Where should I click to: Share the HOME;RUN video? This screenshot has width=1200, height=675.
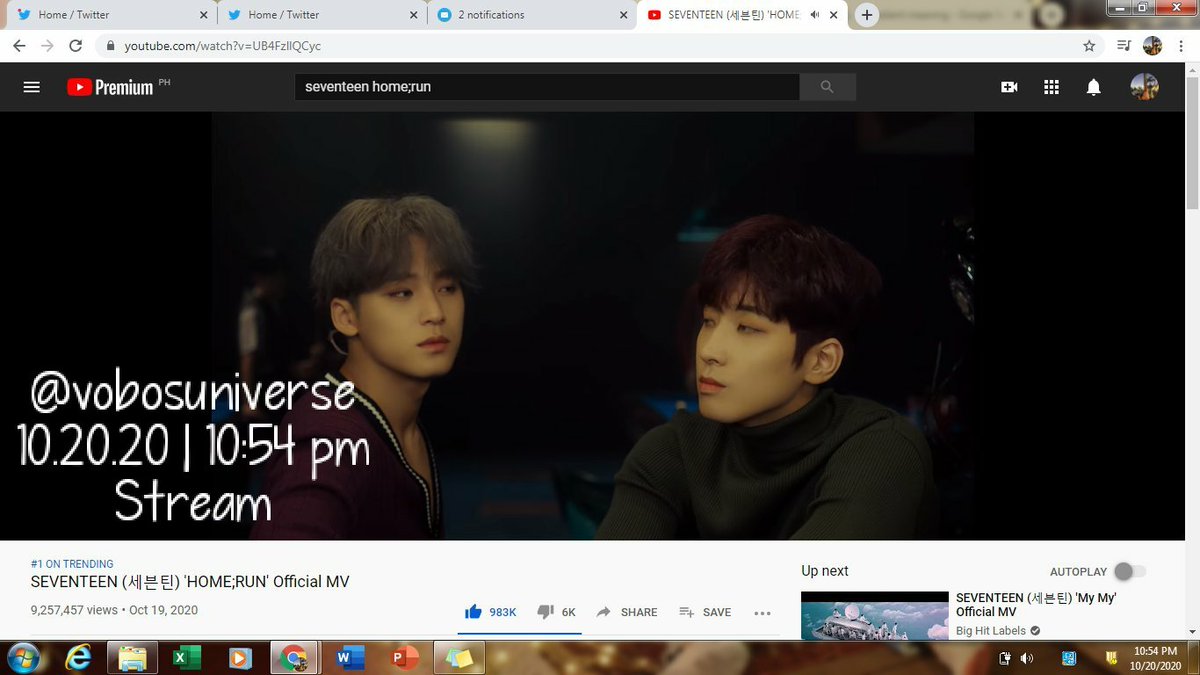(627, 612)
